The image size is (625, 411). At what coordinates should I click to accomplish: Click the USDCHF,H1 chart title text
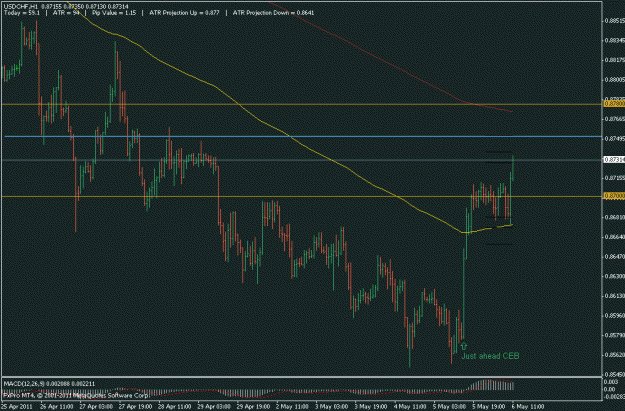click(x=20, y=7)
